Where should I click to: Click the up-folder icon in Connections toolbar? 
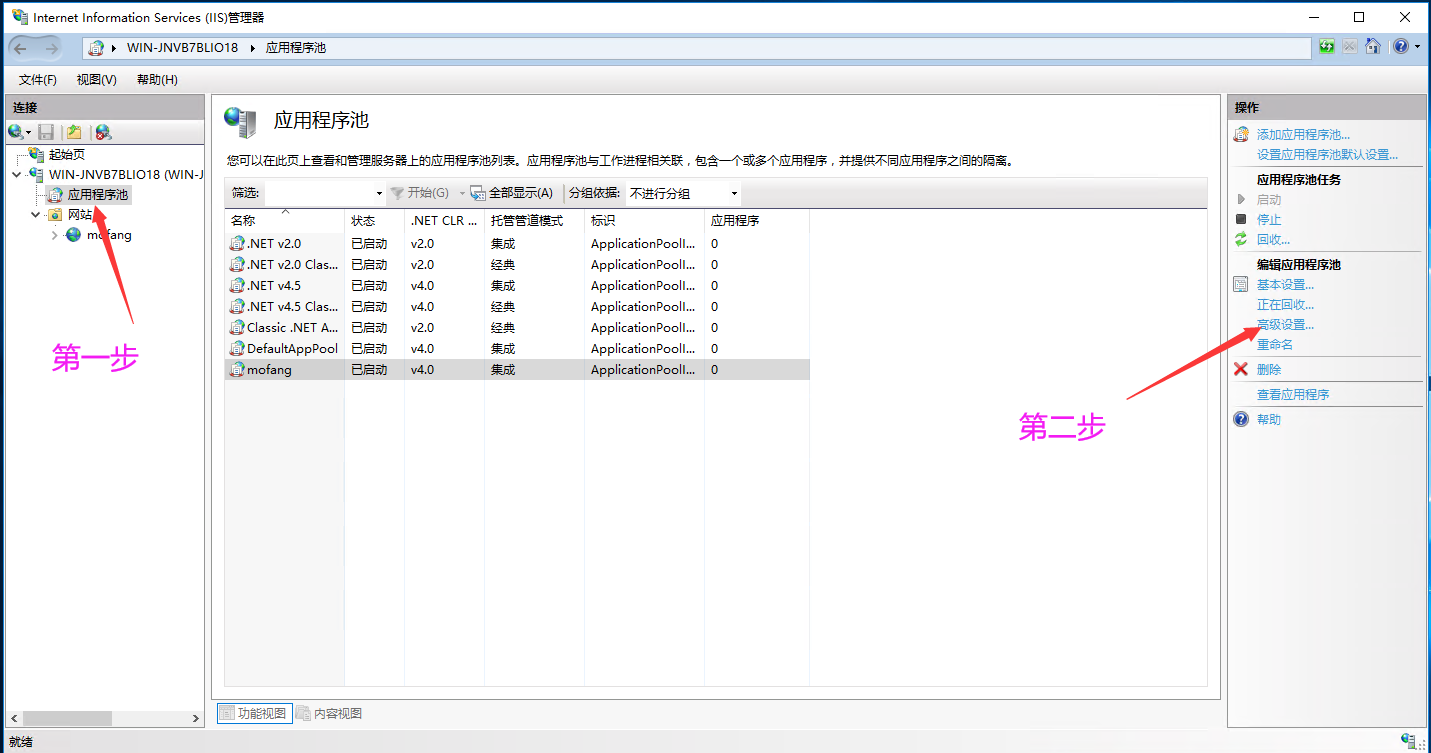pos(74,132)
